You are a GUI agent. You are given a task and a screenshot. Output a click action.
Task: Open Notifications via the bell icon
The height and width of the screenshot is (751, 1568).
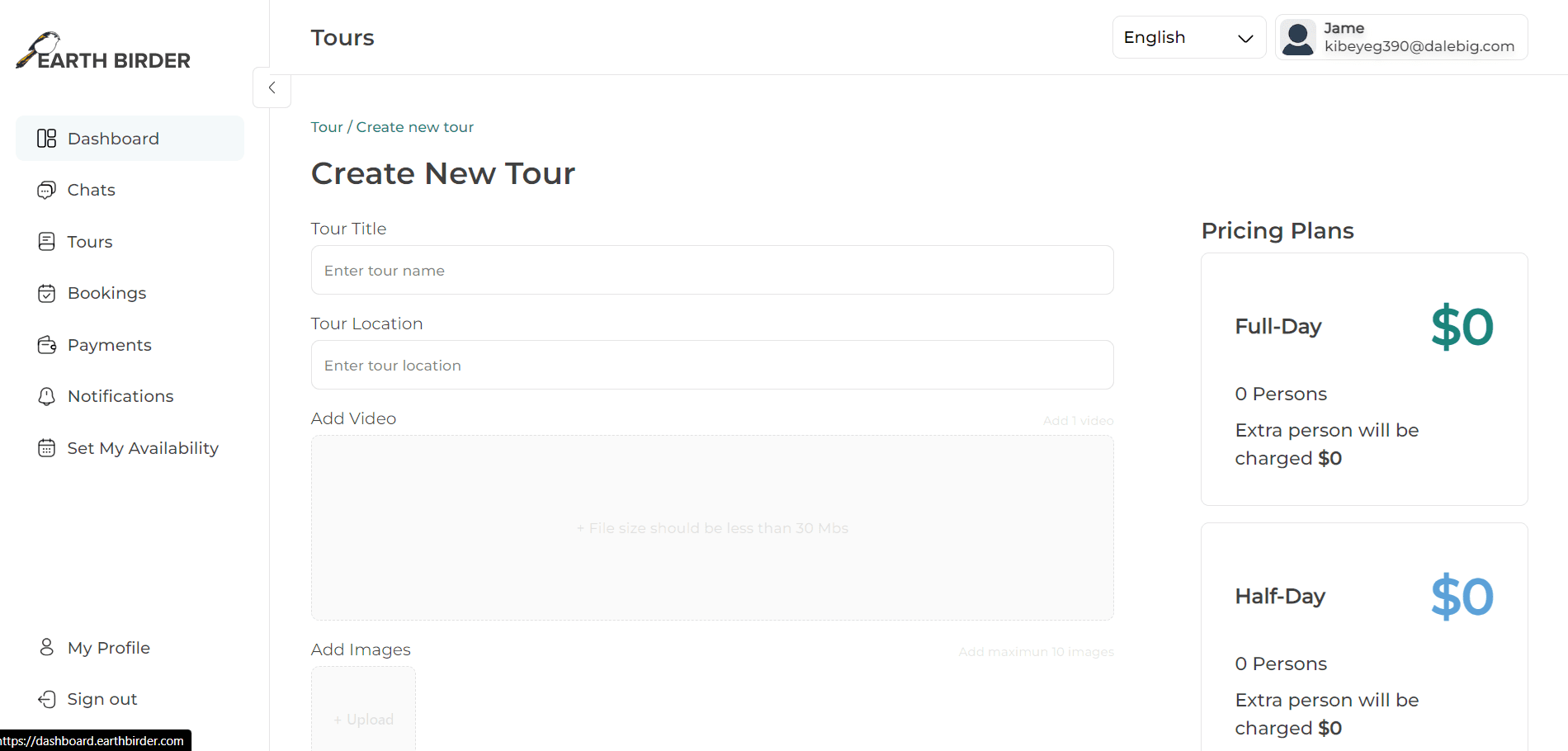[x=46, y=396]
